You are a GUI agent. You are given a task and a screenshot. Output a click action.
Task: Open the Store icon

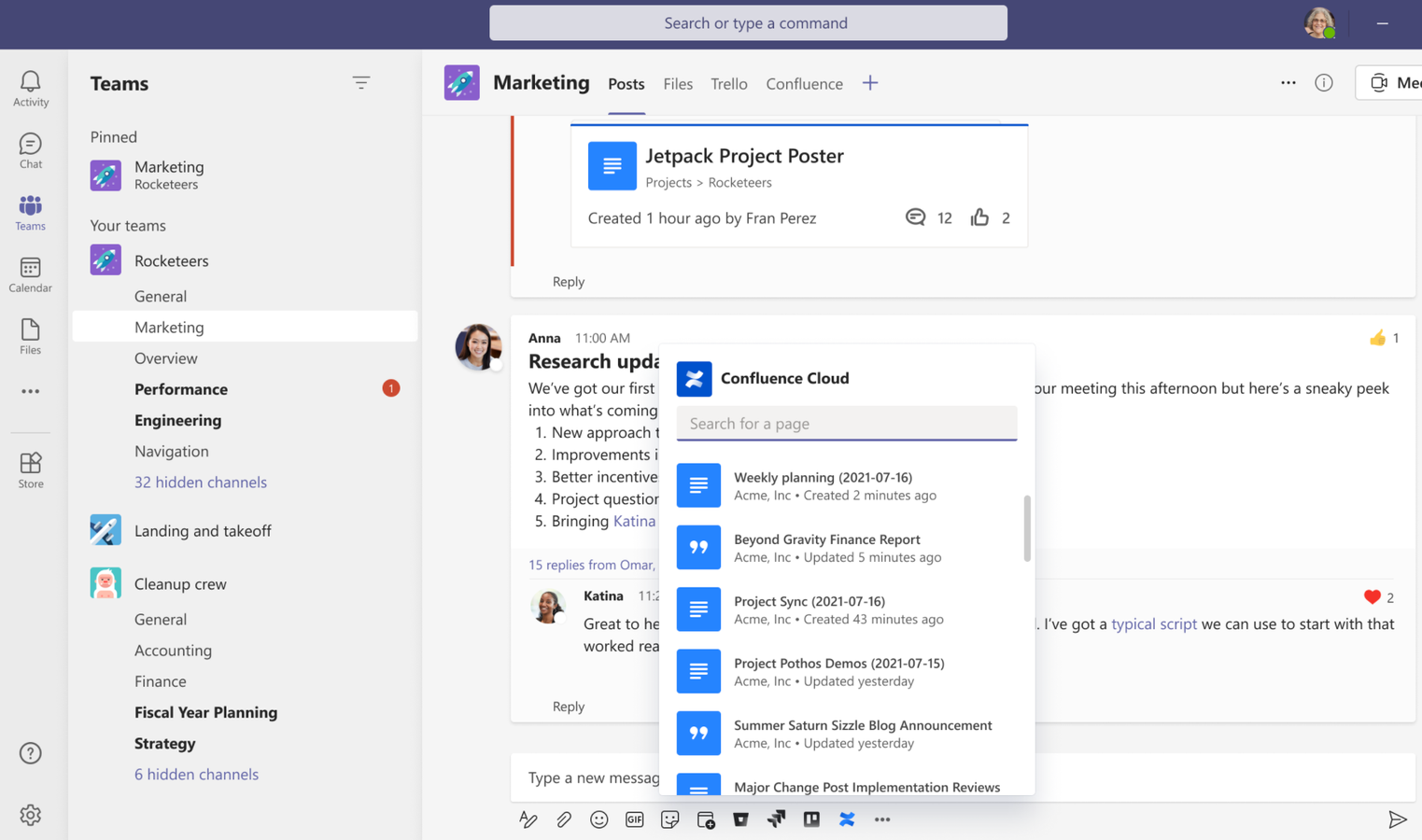click(x=30, y=470)
